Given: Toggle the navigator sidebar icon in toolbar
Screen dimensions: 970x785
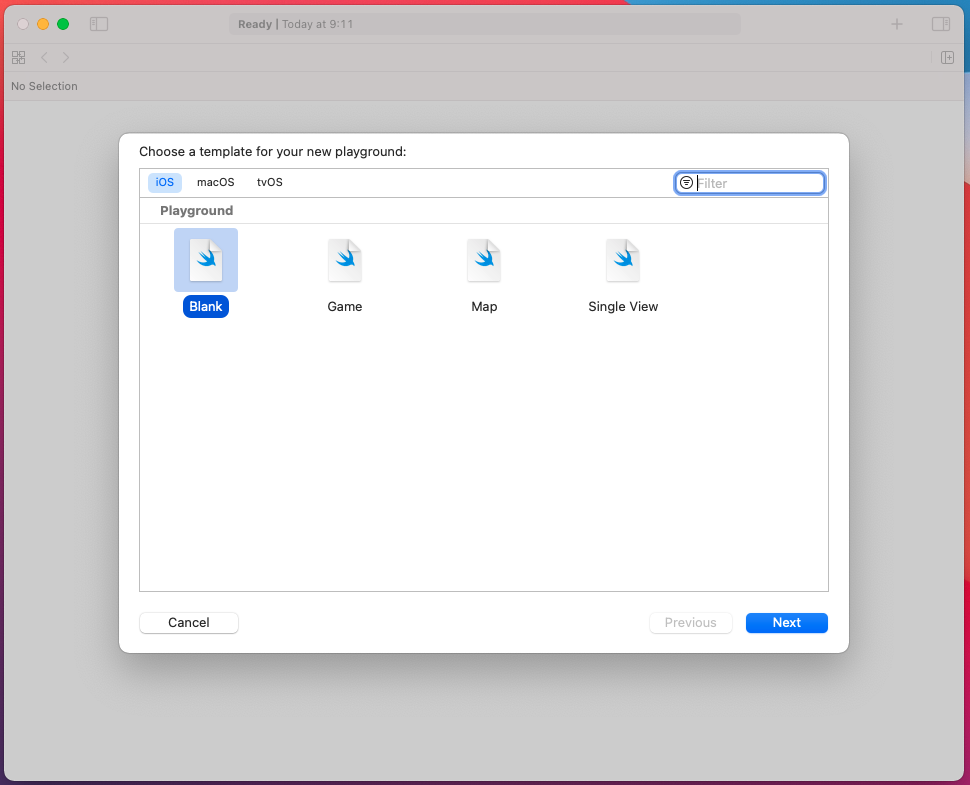Looking at the screenshot, I should [99, 24].
